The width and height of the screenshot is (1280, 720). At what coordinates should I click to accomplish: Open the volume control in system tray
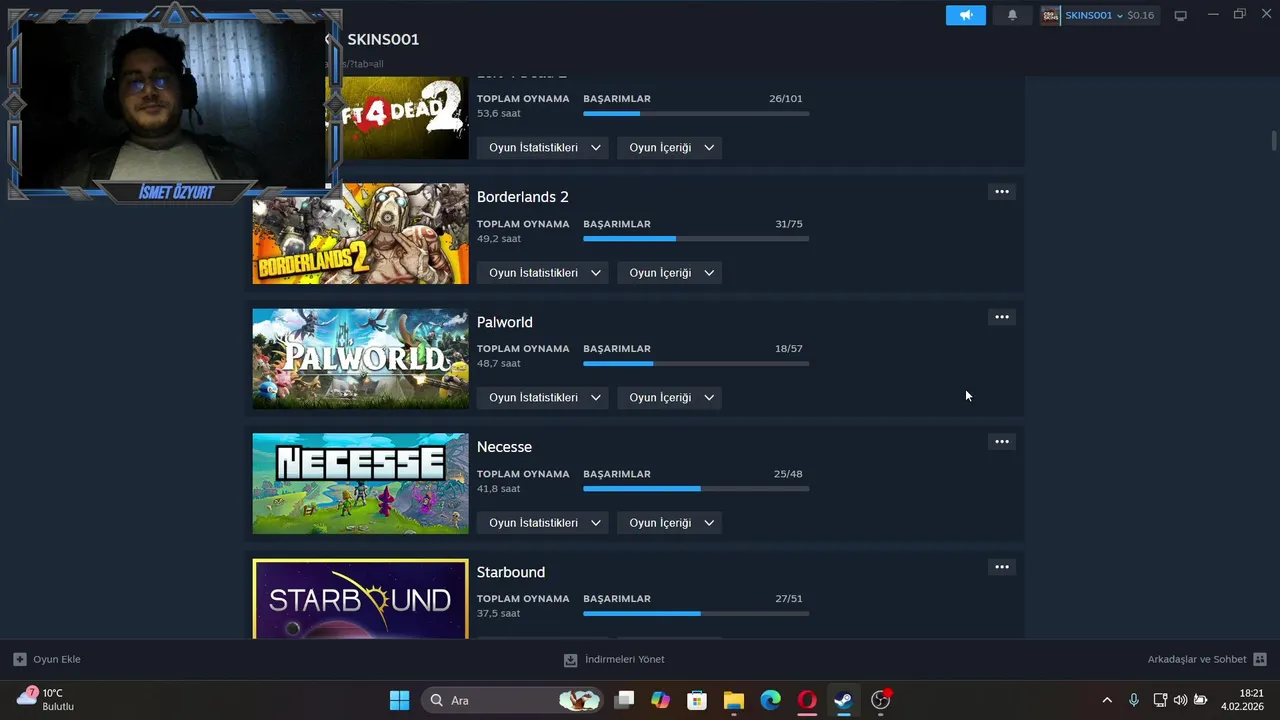point(1180,700)
